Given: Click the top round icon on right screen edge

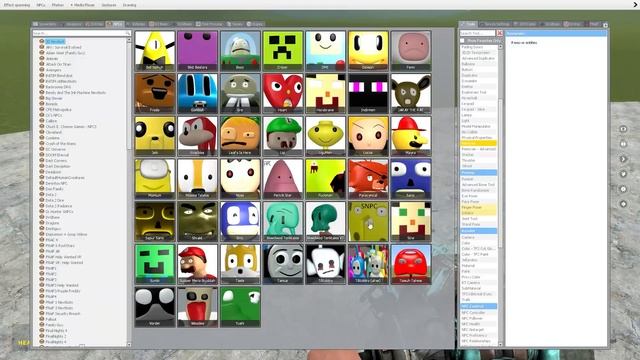Looking at the screenshot, I should tap(623, 129).
